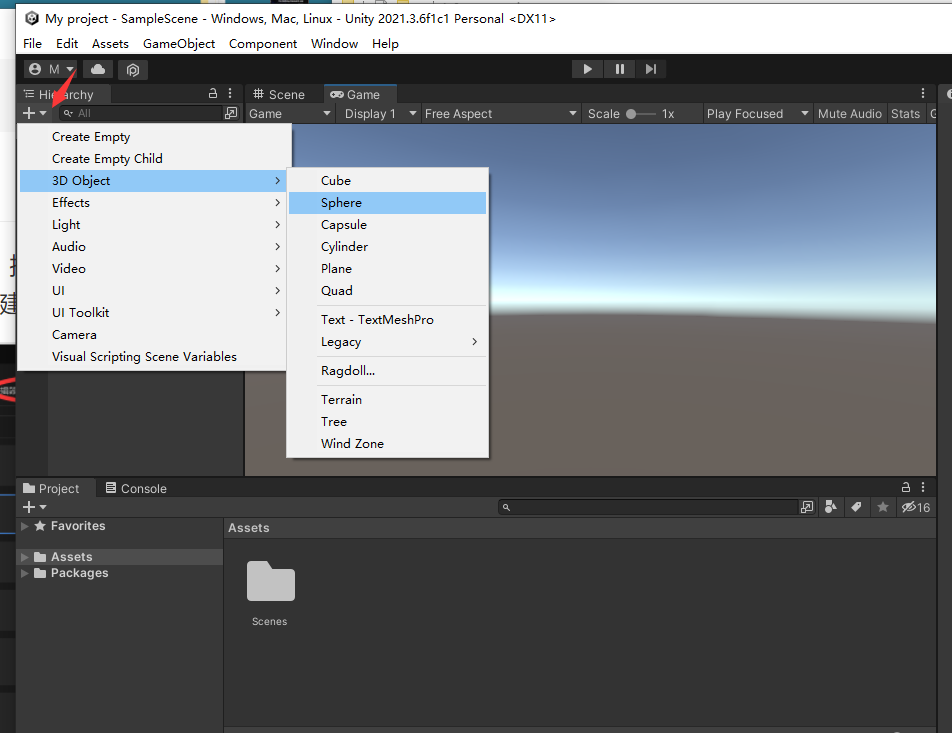952x733 pixels.
Task: Switch to the Console tab
Action: click(x=137, y=489)
